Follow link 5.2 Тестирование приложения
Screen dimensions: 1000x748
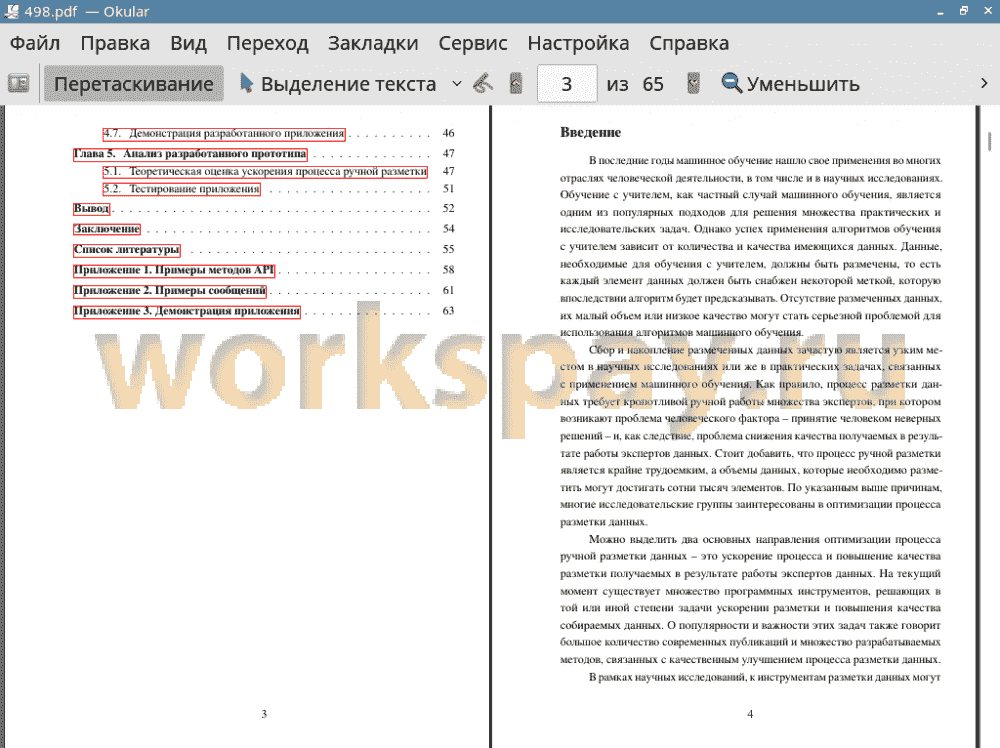click(x=182, y=189)
